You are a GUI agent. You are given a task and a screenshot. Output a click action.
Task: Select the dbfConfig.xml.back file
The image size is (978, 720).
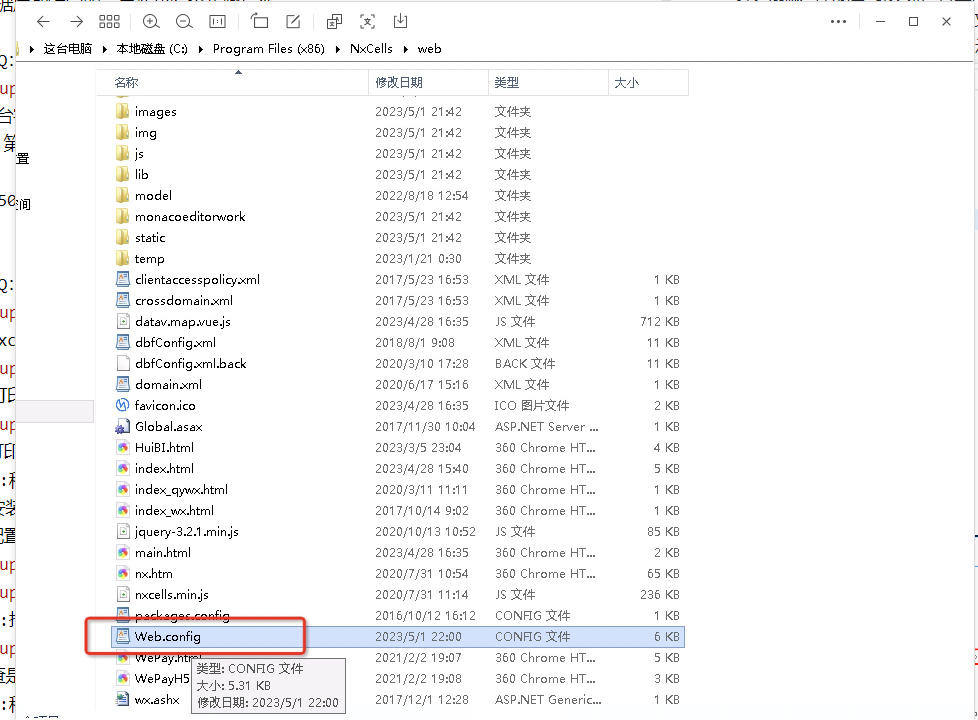pos(190,363)
